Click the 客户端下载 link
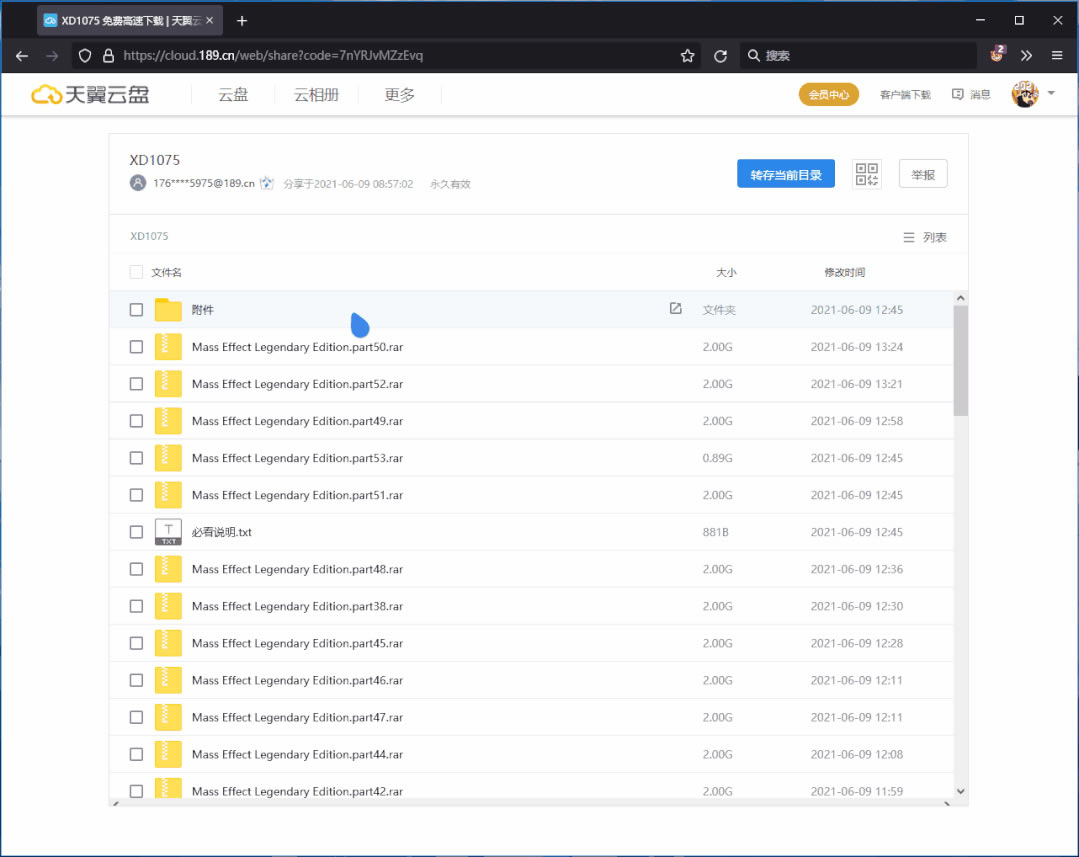The width and height of the screenshot is (1079, 857). coord(905,94)
